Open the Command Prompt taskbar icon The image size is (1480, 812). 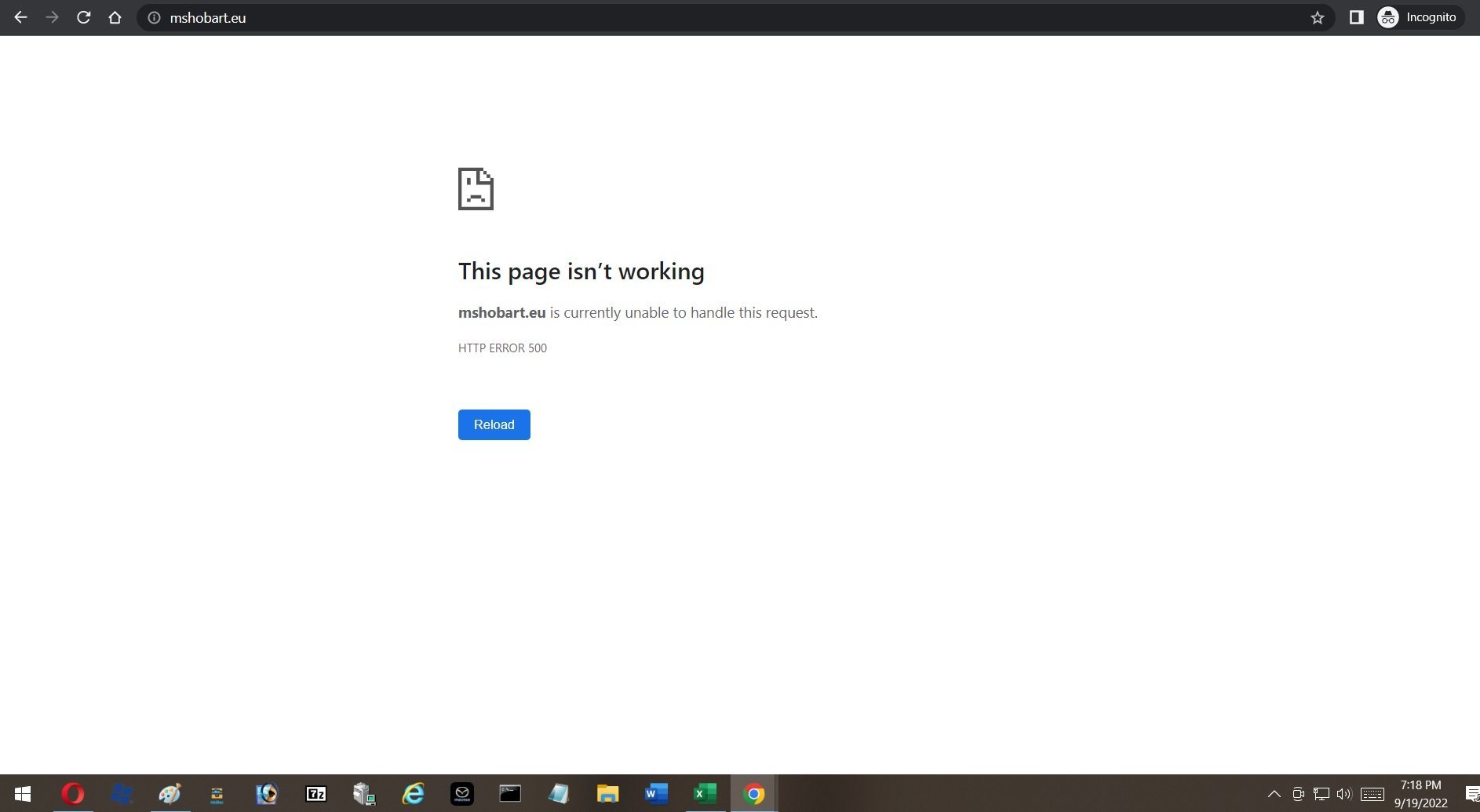pos(510,794)
